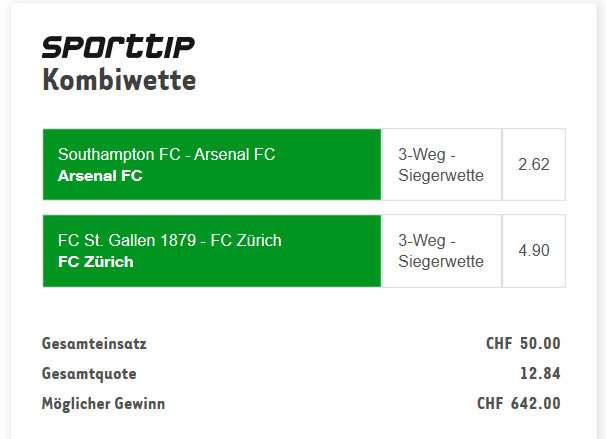Click the Möglicher Gewinn label
Viewport: 606px width, 439px height.
coord(103,403)
